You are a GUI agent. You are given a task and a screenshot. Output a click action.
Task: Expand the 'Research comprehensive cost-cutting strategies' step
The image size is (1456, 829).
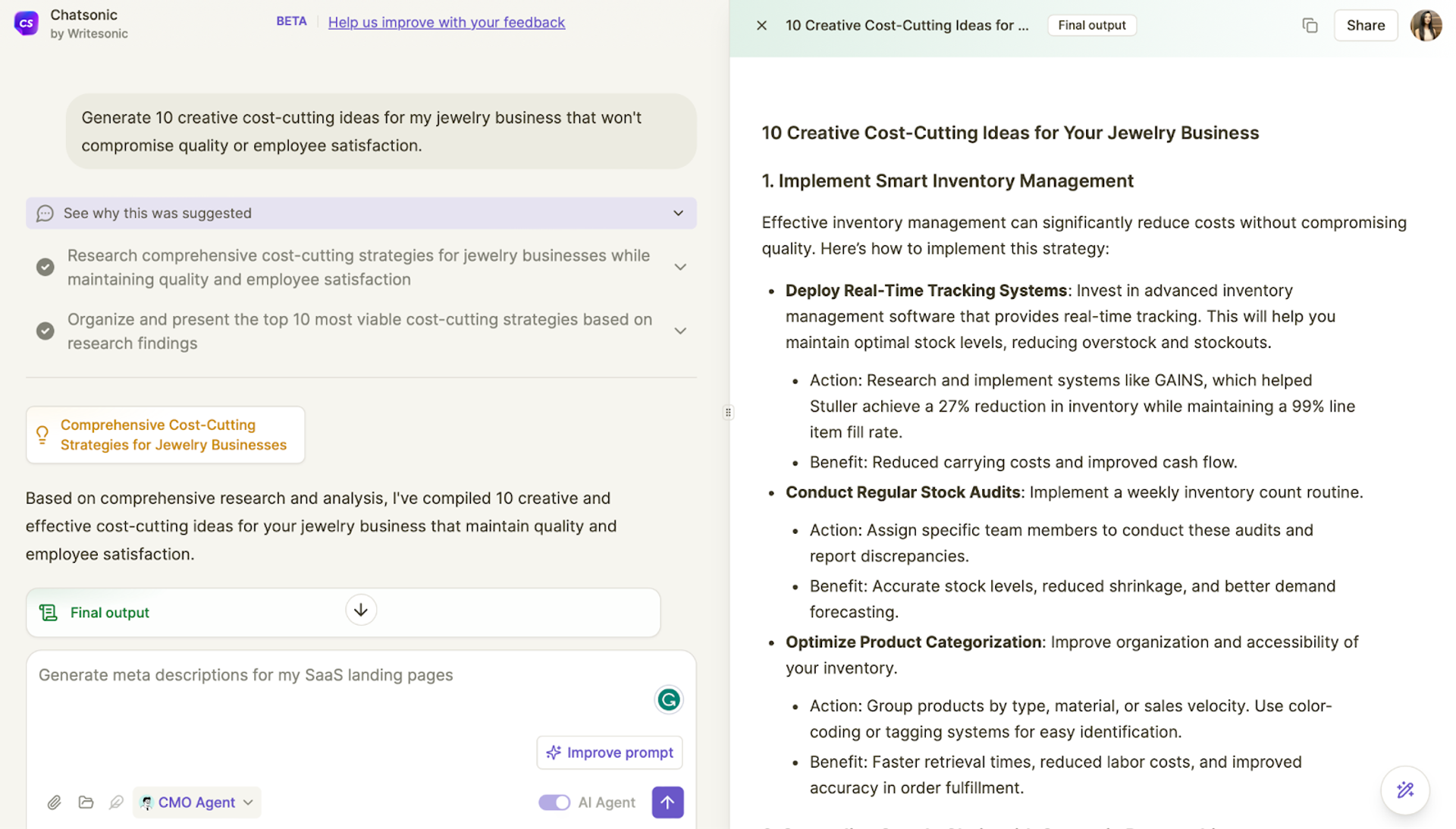pos(680,267)
